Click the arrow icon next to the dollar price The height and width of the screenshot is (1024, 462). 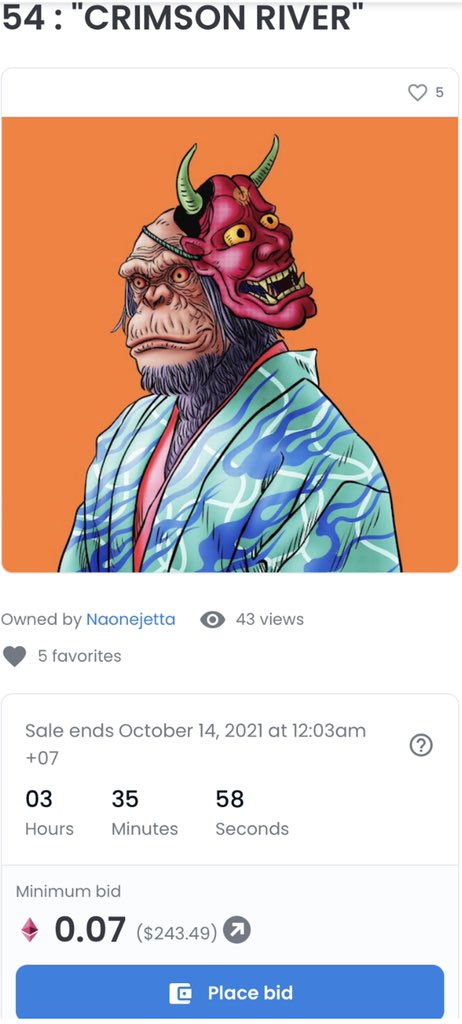click(237, 931)
